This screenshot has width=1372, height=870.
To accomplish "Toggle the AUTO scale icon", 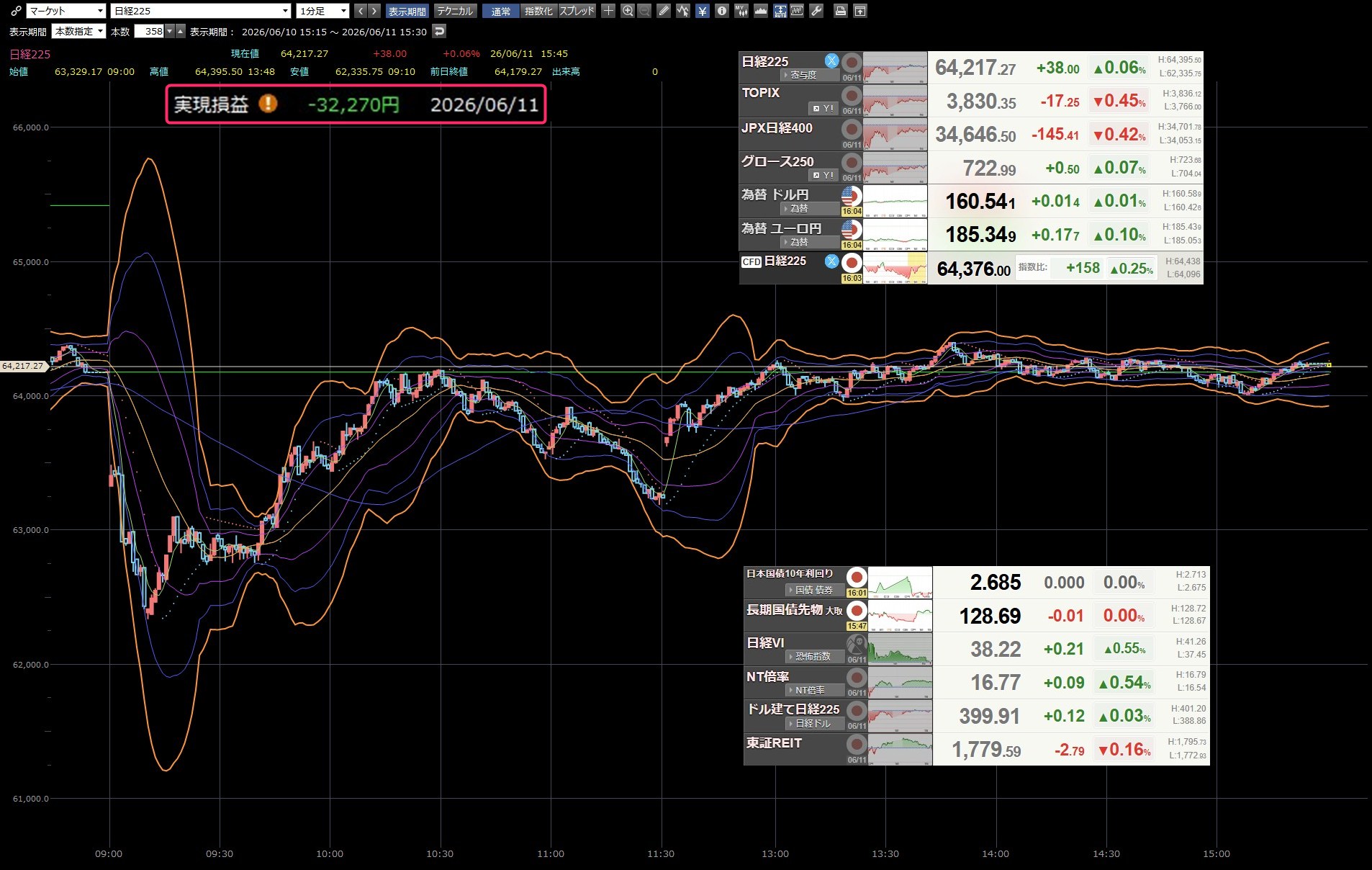I will click(x=780, y=11).
